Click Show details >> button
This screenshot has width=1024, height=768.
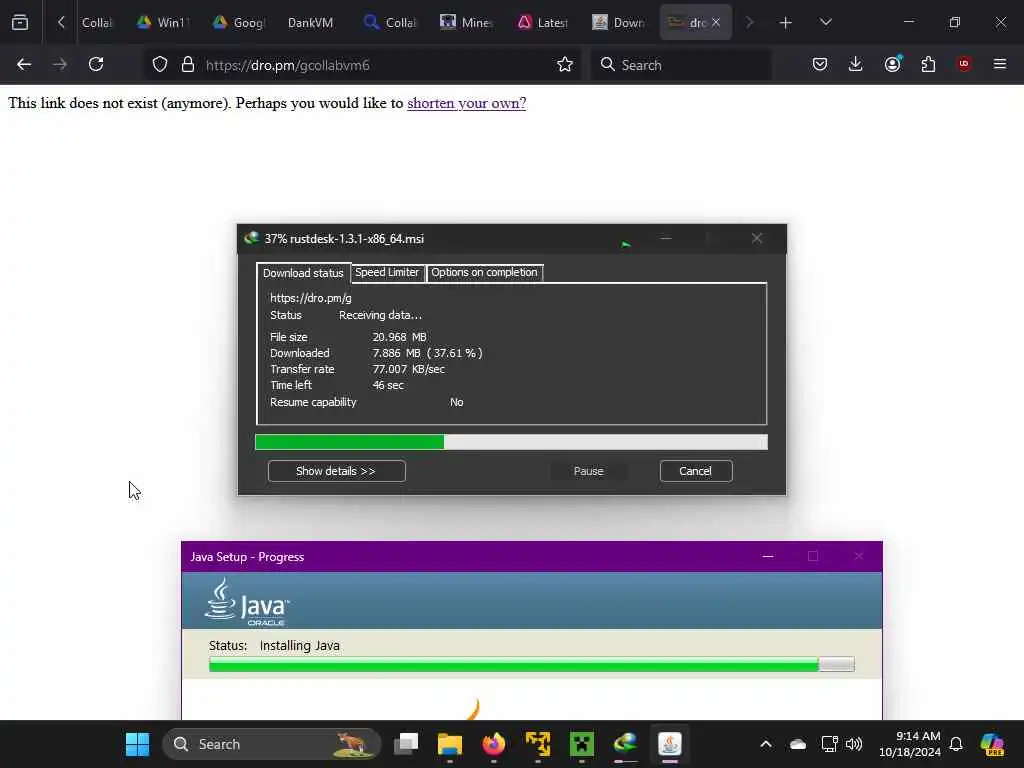(x=336, y=471)
